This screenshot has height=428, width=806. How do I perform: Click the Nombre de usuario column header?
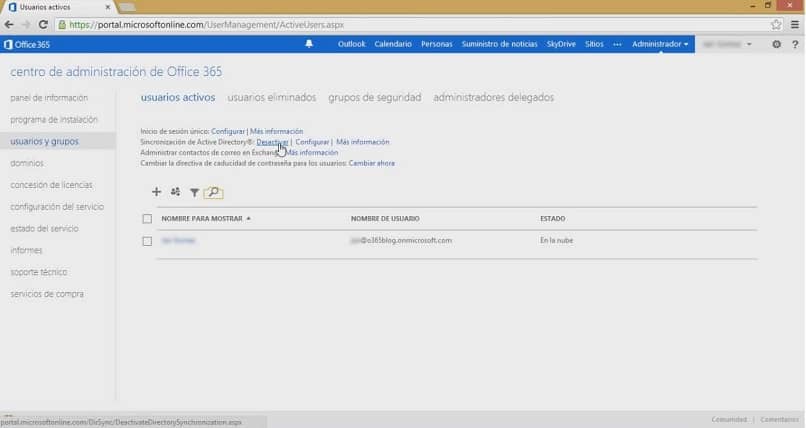pos(385,218)
